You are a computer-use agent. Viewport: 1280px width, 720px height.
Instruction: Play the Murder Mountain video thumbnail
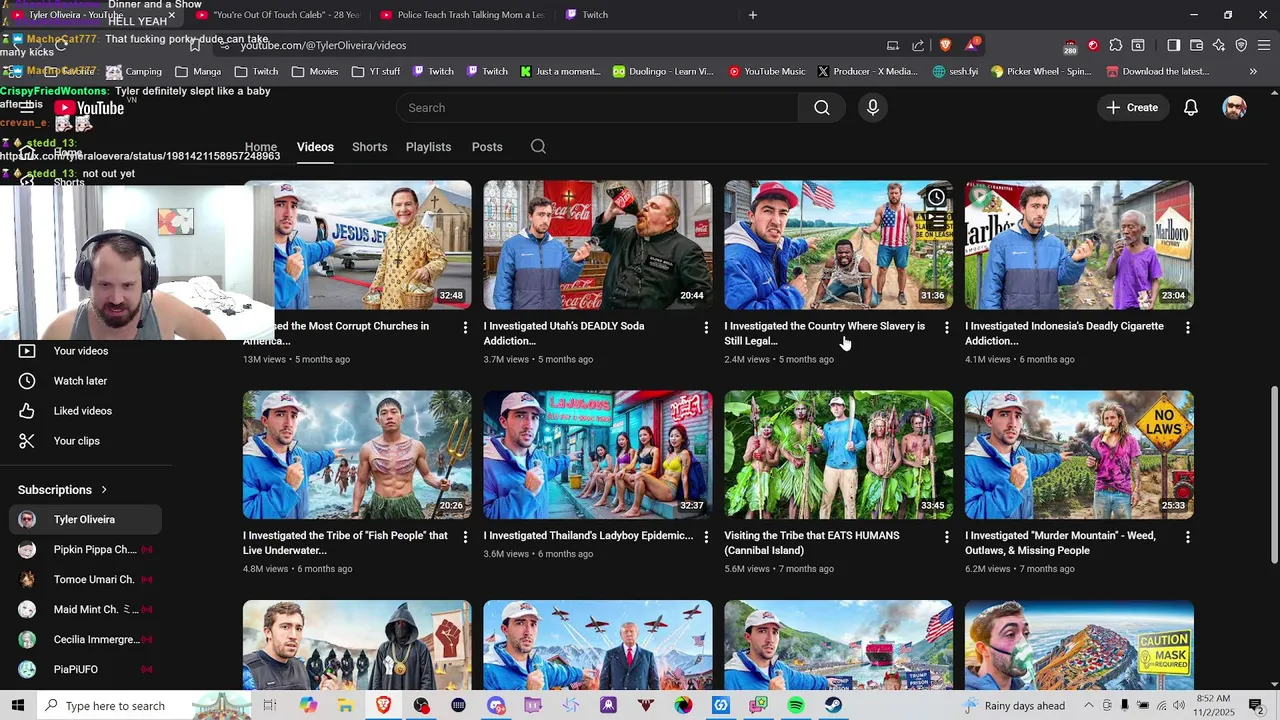1079,454
